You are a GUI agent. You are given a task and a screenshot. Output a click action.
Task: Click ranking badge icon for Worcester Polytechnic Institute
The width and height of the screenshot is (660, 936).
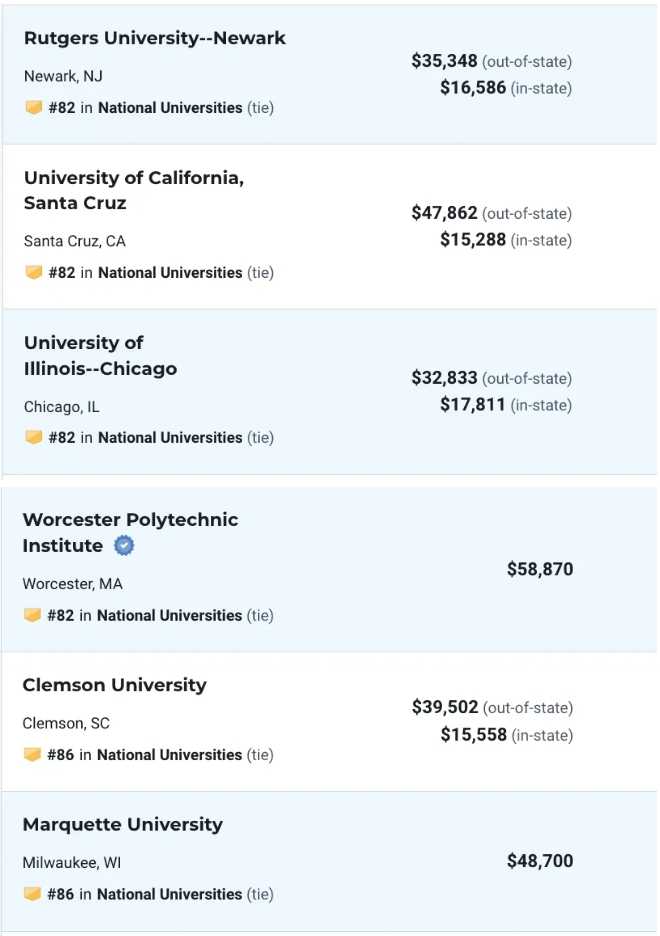(33, 615)
